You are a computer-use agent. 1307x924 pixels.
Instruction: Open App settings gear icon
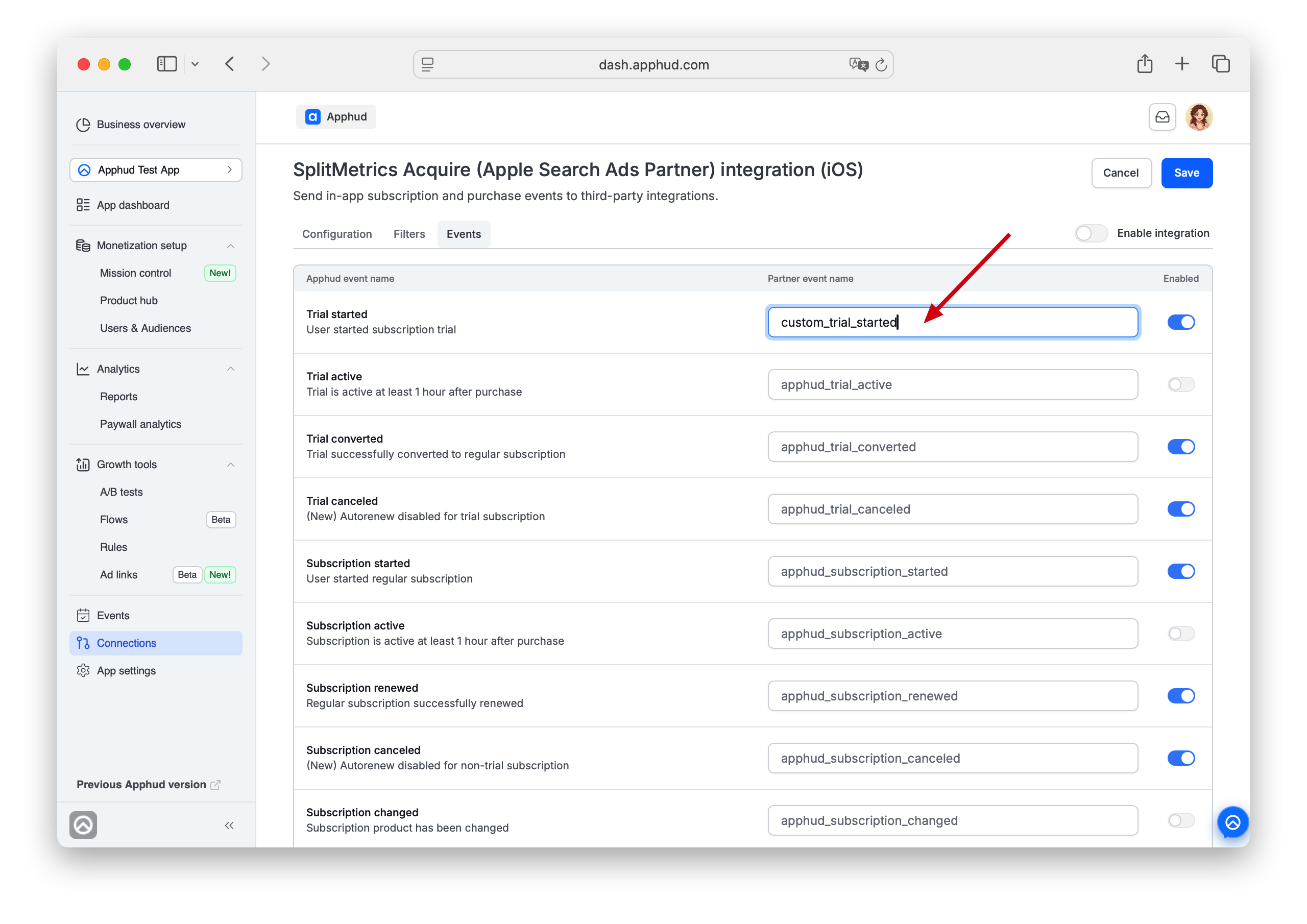[x=83, y=671]
